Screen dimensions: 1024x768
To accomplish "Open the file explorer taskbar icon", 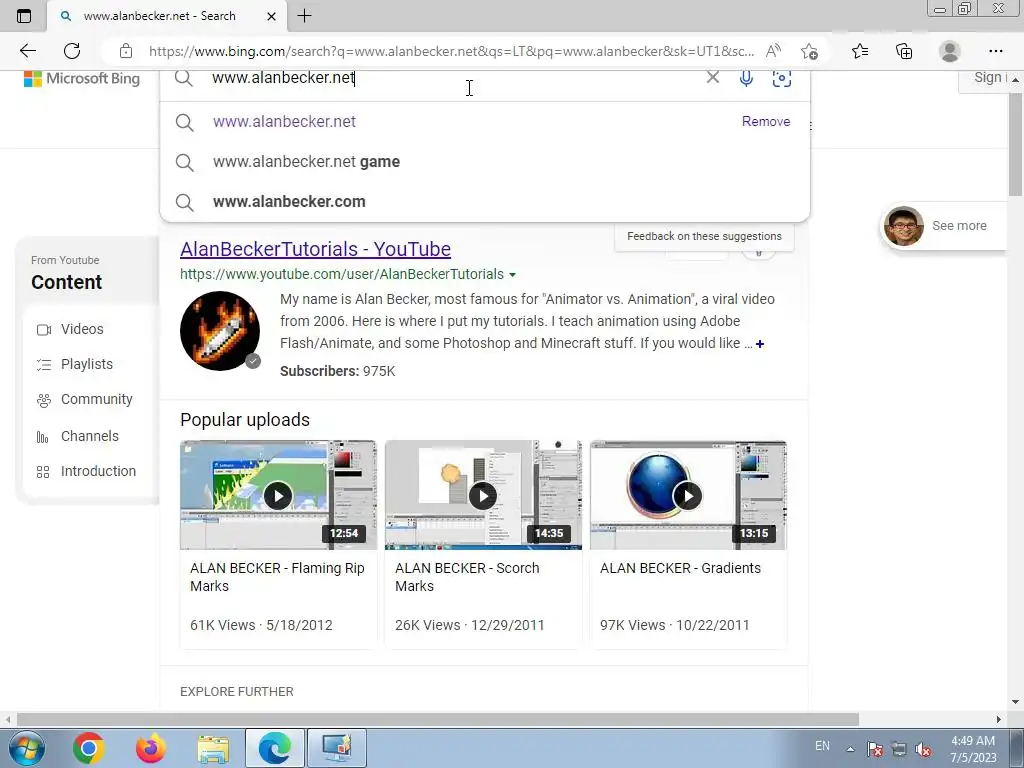I will click(x=214, y=749).
